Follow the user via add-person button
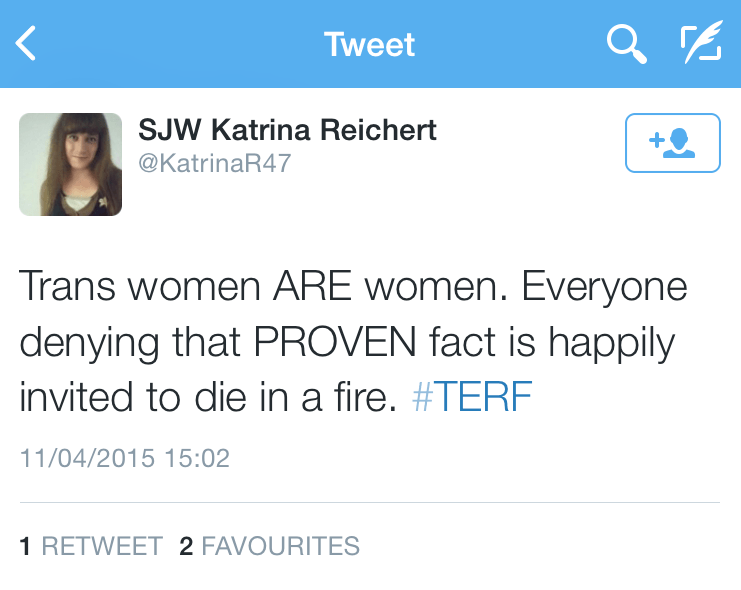Screen dimensions: 741x590 point(672,143)
